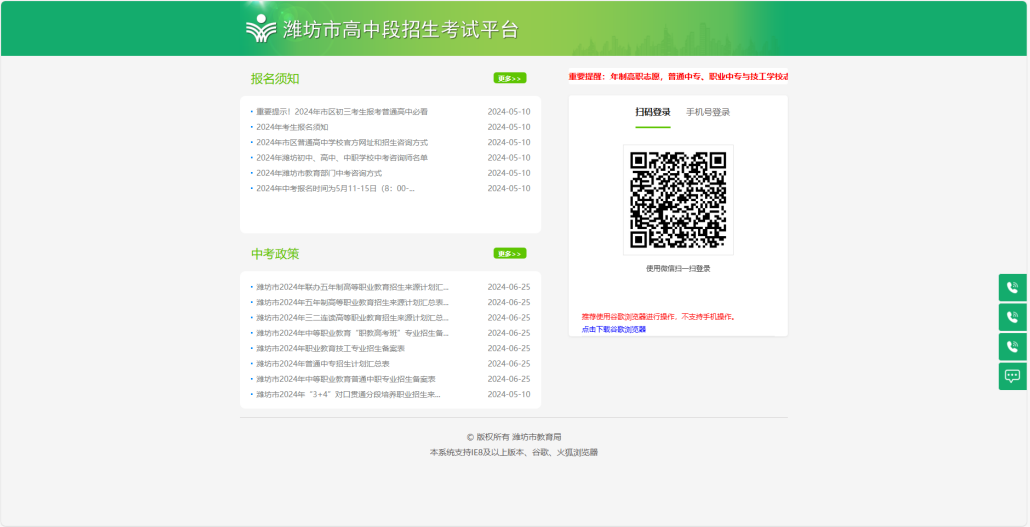1030x527 pixels.
Task: Click the WeChat login QR code
Action: (x=678, y=200)
